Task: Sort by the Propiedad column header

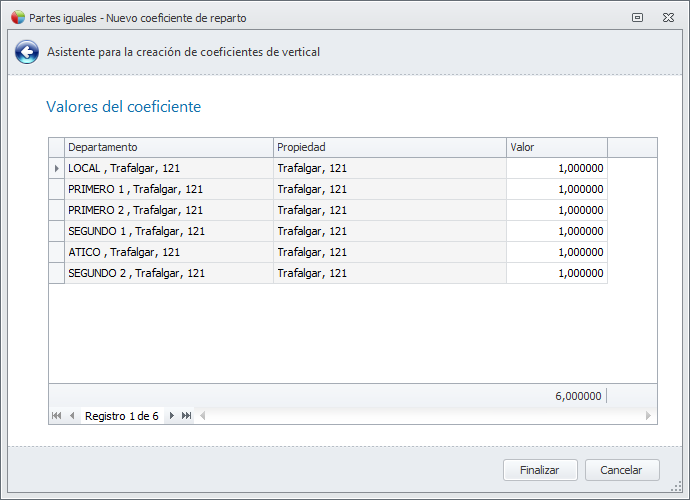Action: point(389,147)
